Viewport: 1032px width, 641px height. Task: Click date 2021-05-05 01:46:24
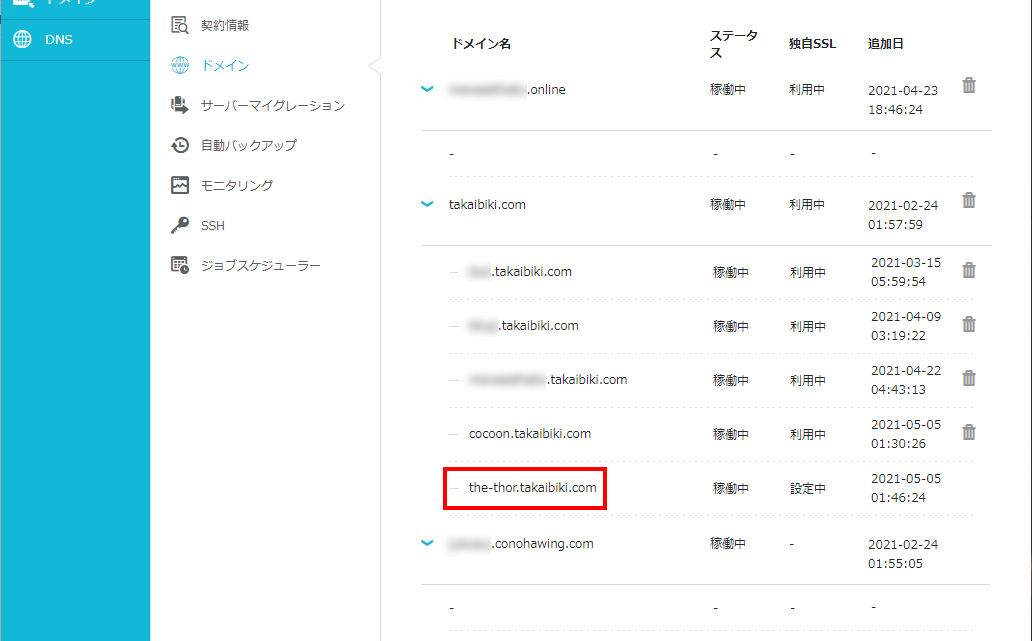(906, 488)
